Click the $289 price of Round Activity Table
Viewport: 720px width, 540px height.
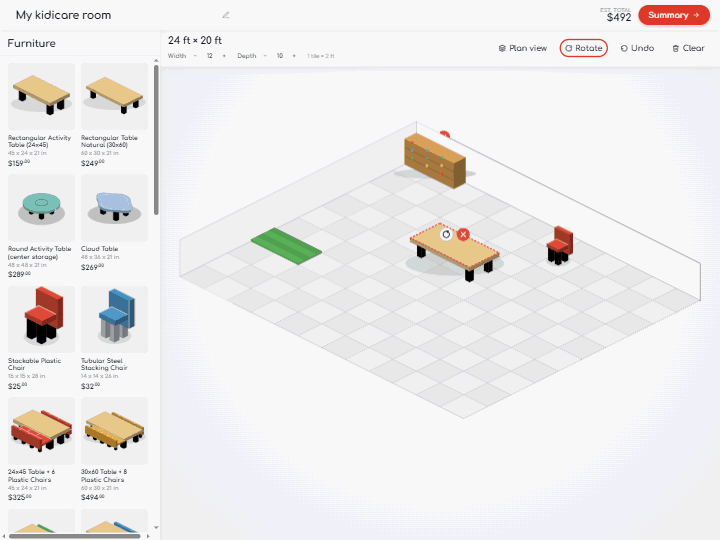(19, 274)
